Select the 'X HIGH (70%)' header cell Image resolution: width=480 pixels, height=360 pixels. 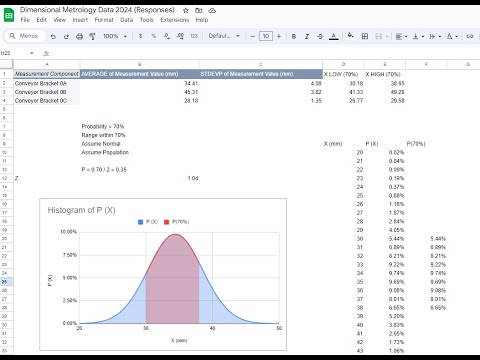[385, 74]
